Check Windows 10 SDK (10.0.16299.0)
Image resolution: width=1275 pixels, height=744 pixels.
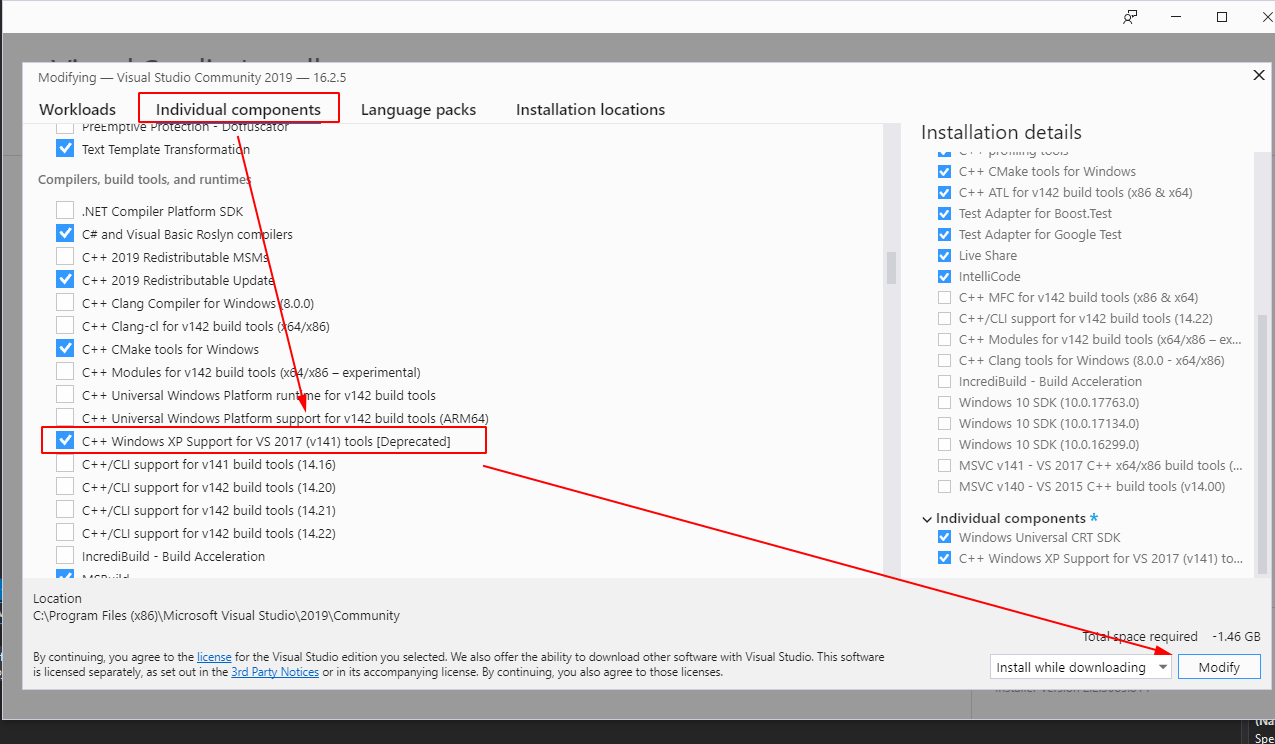[945, 444]
